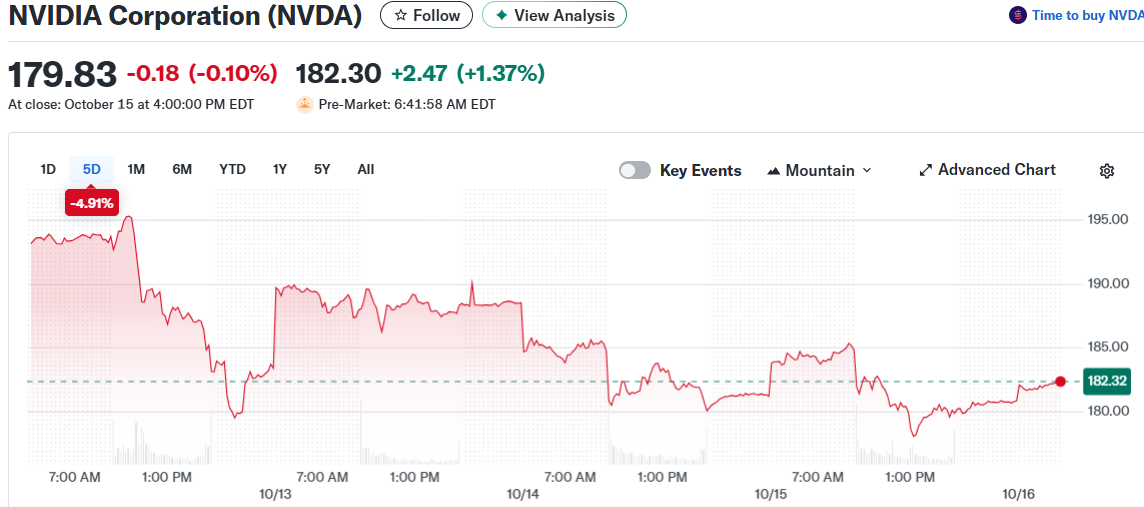This screenshot has height=507, width=1144.
Task: Click the -4.91% change badge
Action: 91,203
